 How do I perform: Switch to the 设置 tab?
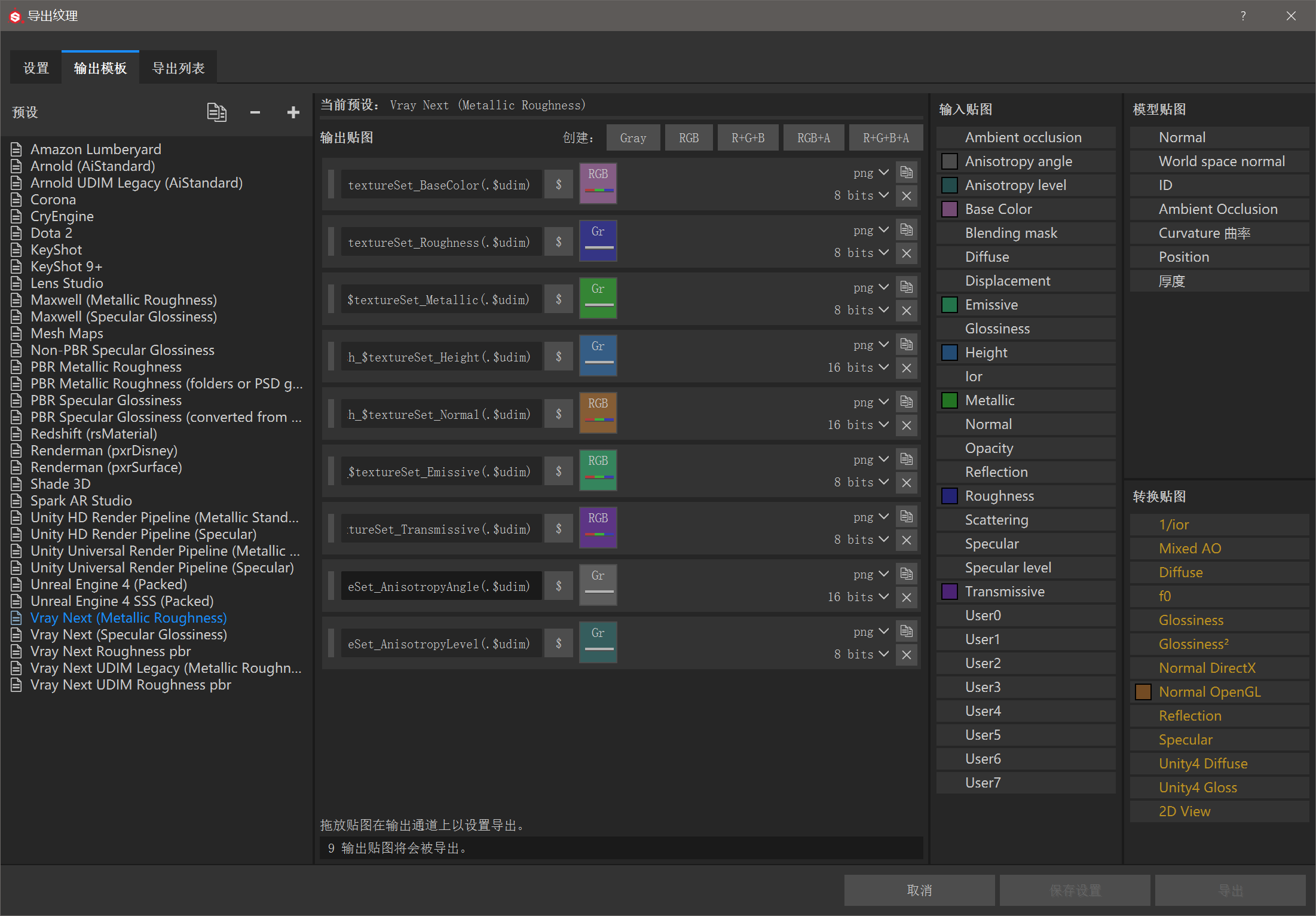(36, 68)
